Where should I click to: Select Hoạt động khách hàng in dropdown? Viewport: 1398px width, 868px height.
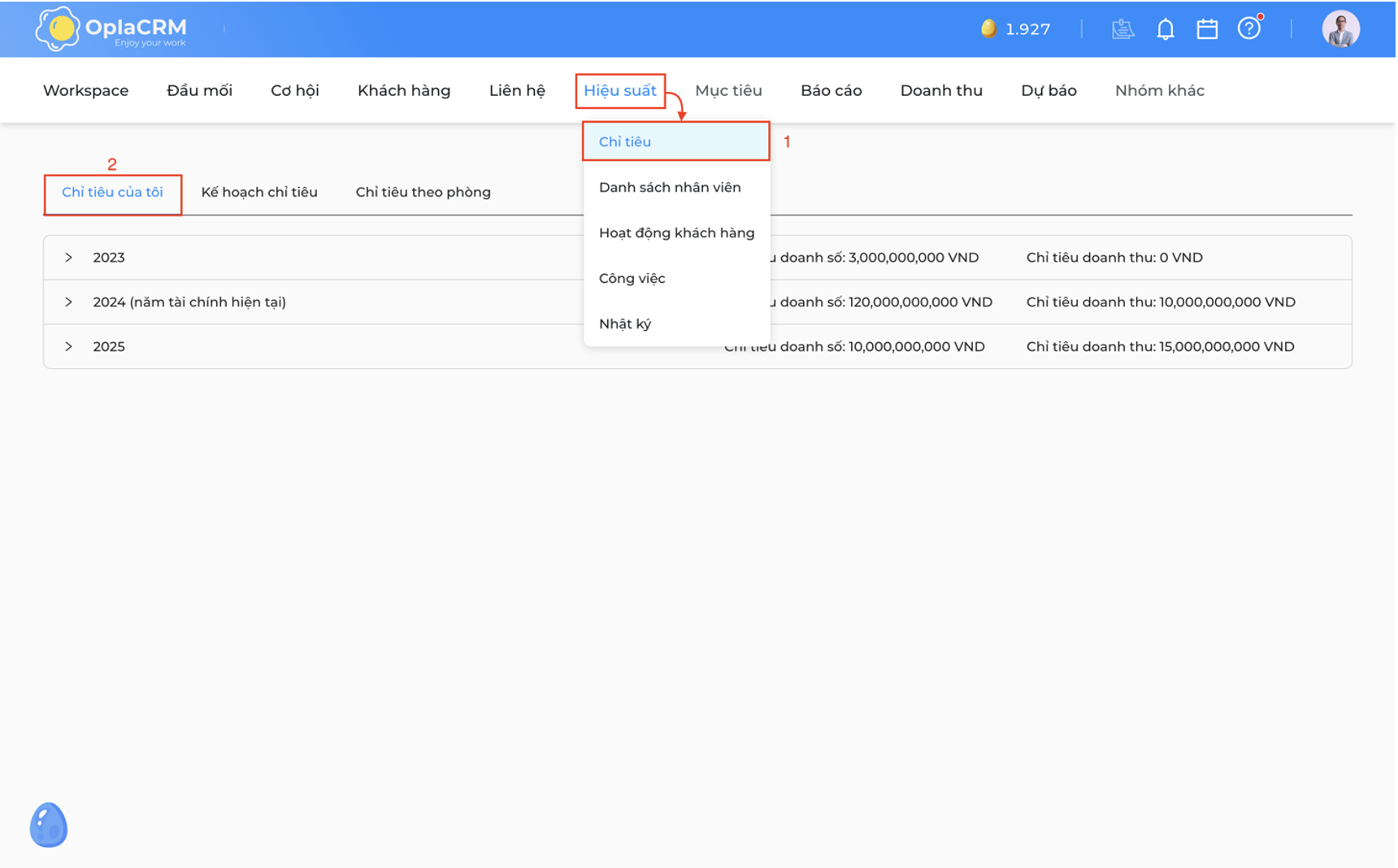point(676,232)
